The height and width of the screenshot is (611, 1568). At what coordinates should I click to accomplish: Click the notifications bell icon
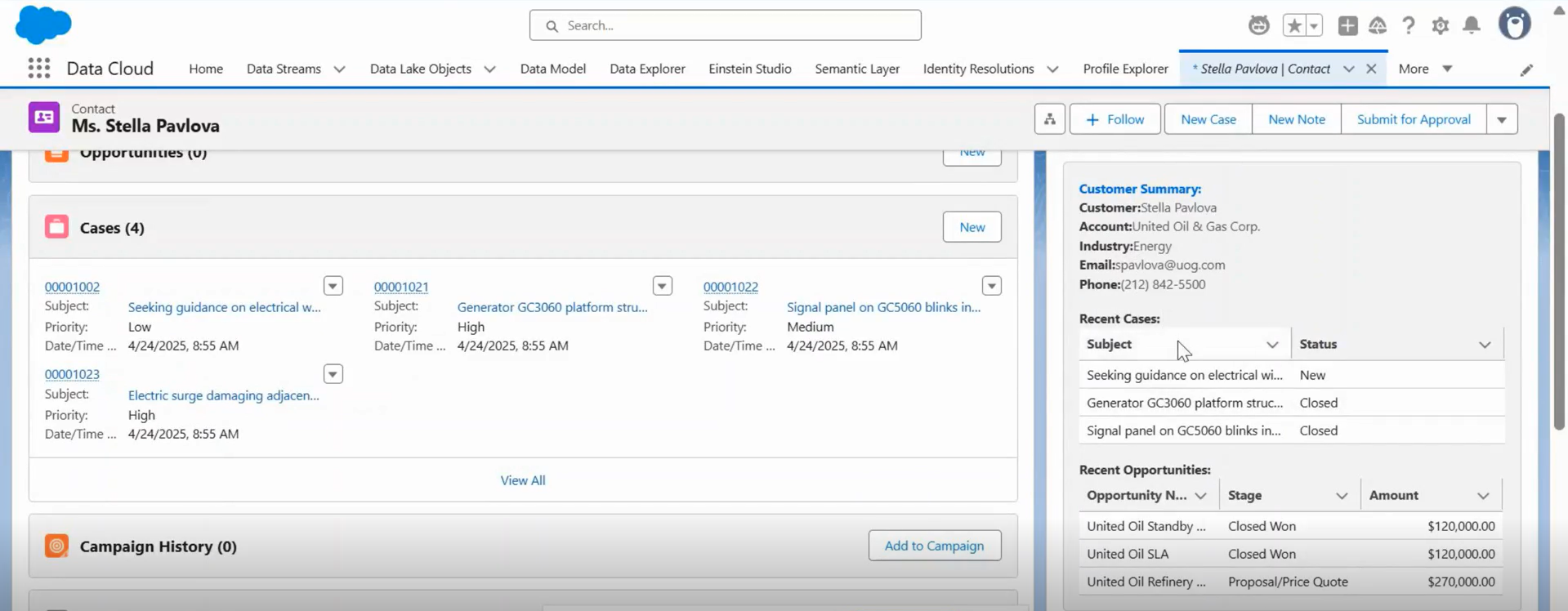pos(1471,25)
